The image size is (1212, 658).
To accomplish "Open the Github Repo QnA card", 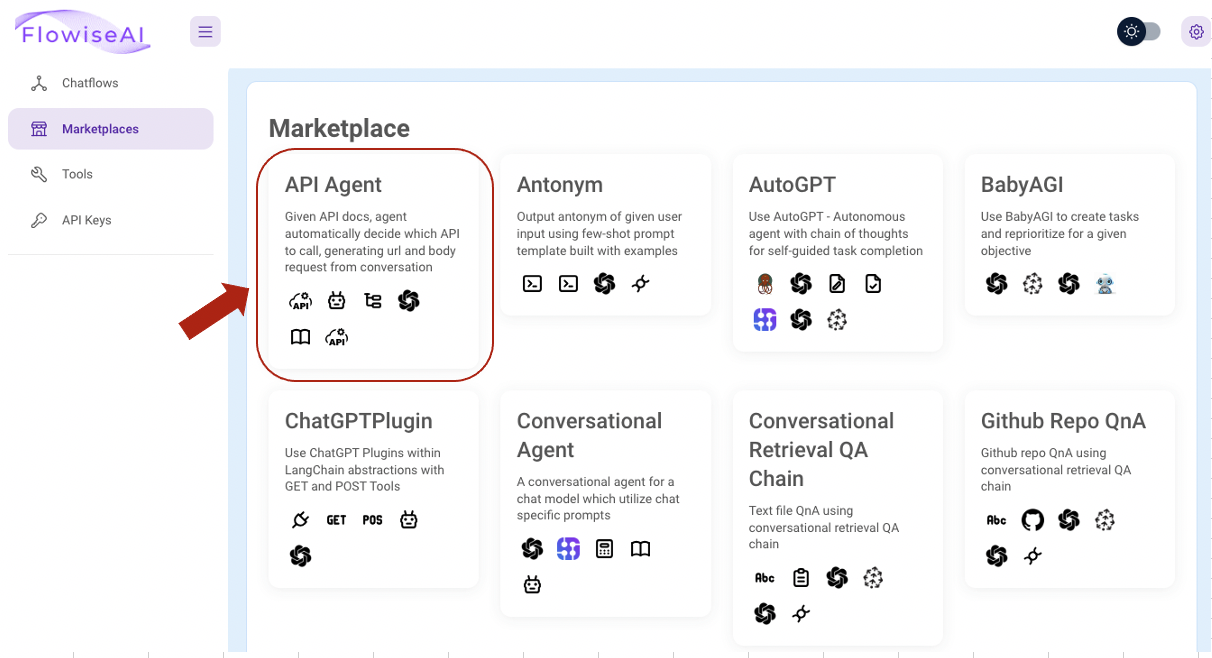I will (x=1070, y=489).
